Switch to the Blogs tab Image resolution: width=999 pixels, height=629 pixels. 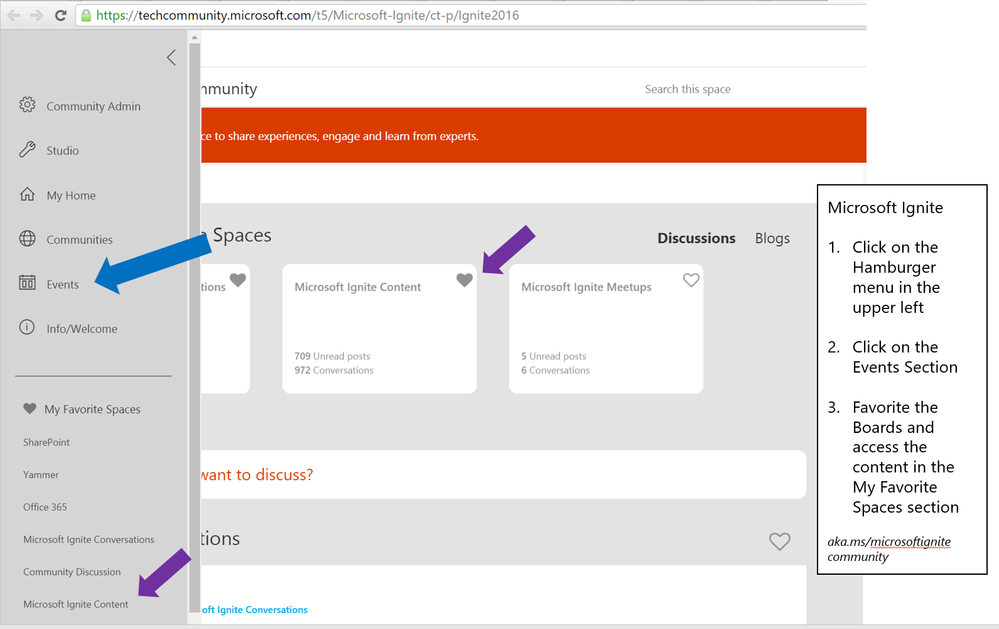772,238
